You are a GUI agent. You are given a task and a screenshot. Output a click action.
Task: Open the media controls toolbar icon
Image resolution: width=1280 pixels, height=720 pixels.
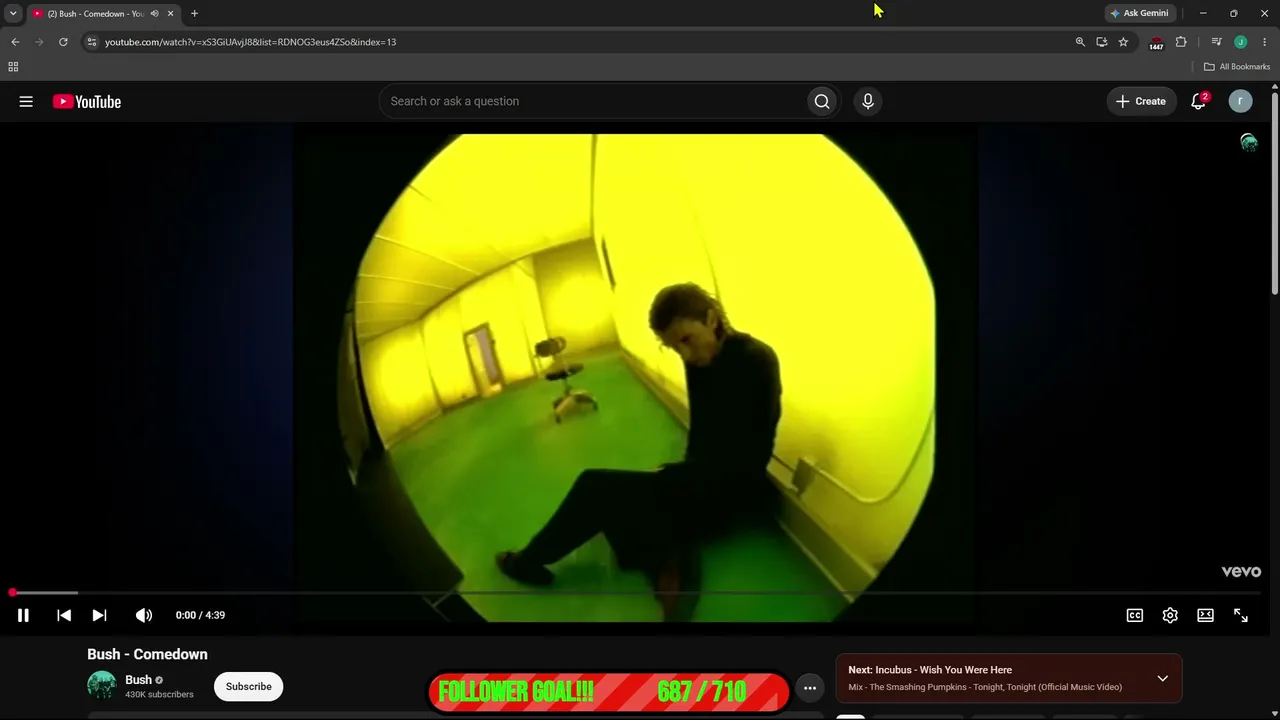(1216, 42)
